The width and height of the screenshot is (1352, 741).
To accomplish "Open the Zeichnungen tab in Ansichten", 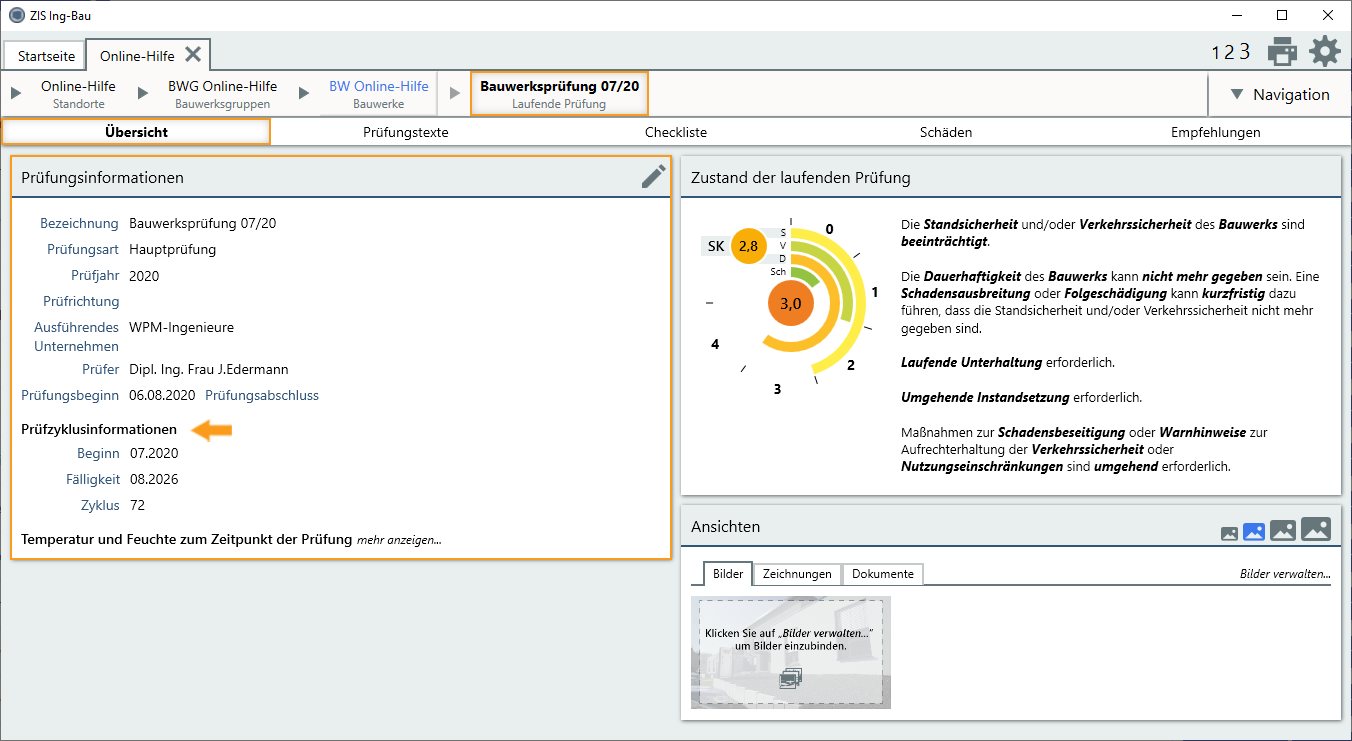I will [796, 574].
